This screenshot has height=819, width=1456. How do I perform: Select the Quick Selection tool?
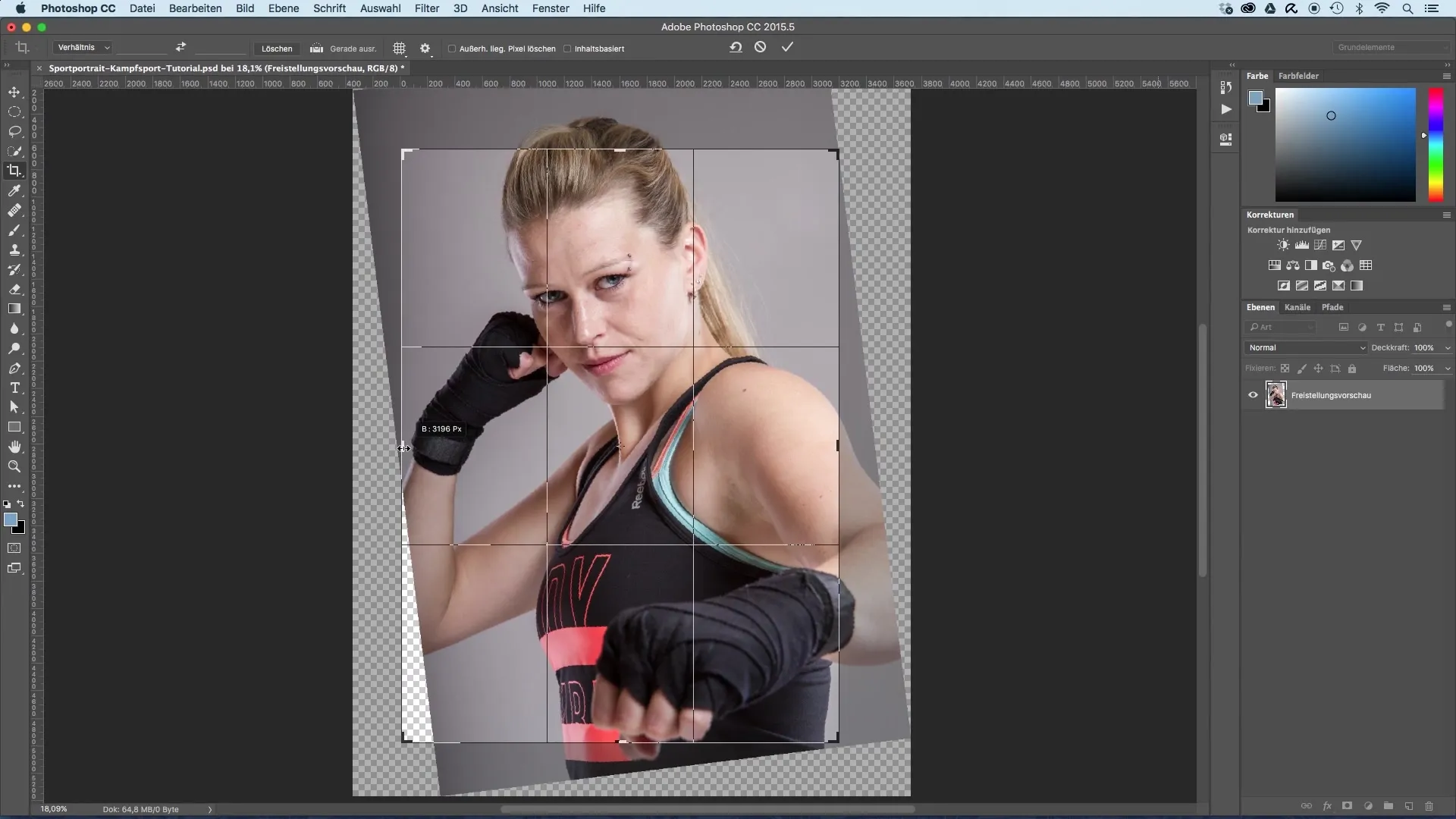pyautogui.click(x=14, y=151)
